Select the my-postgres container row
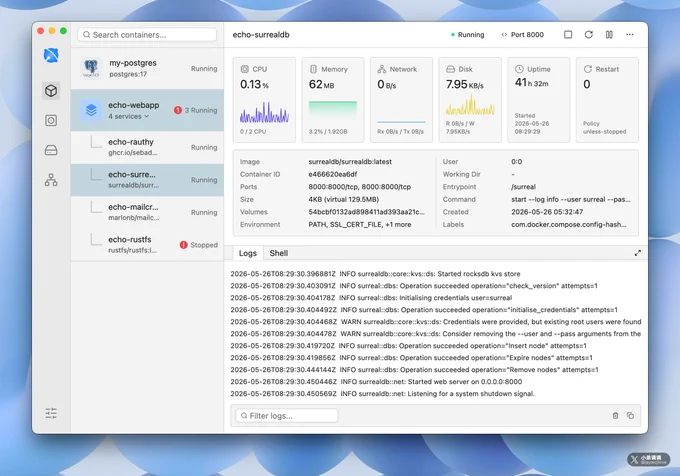The height and width of the screenshot is (476, 680). pos(147,68)
